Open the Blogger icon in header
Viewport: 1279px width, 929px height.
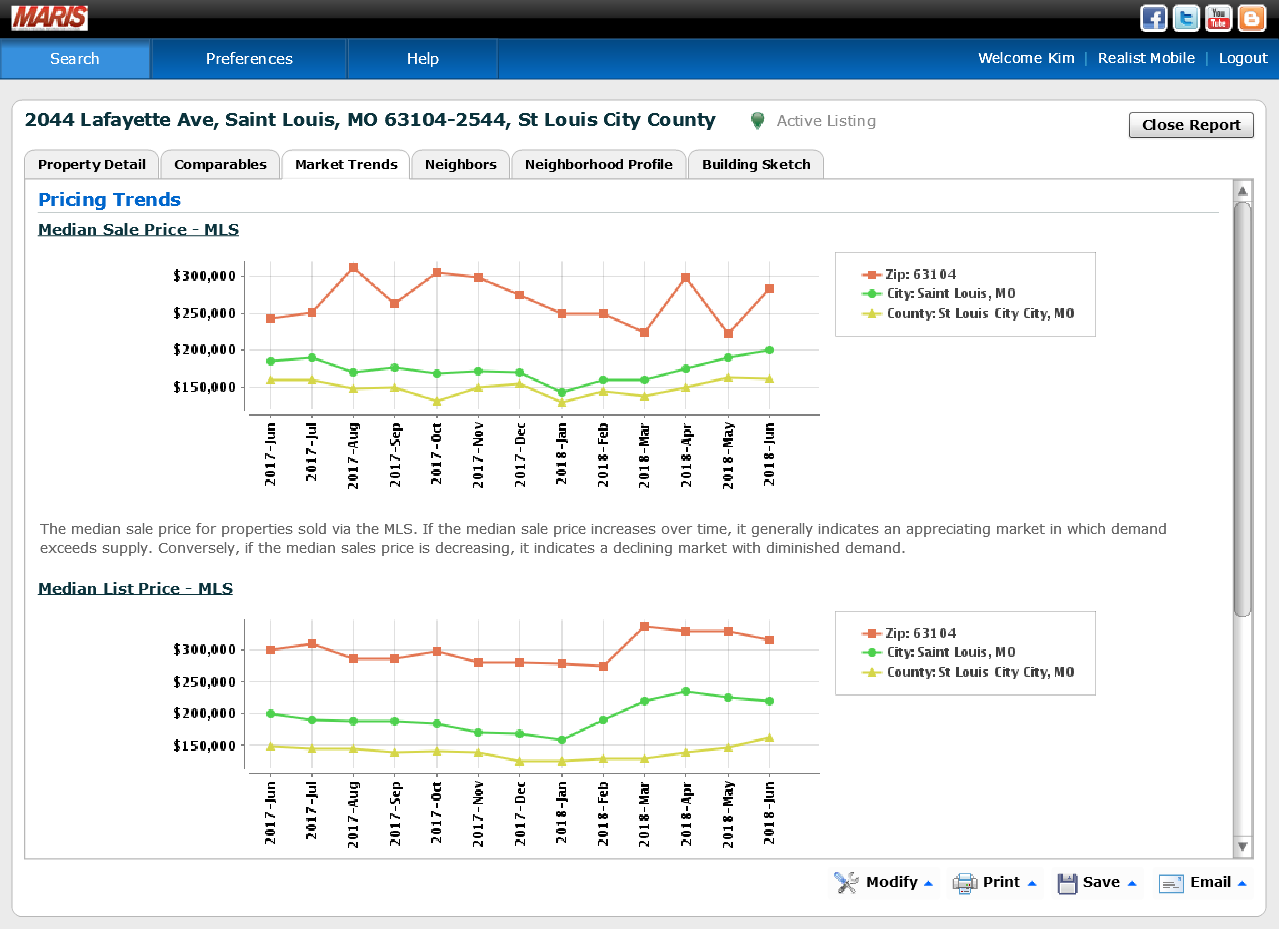1251,19
